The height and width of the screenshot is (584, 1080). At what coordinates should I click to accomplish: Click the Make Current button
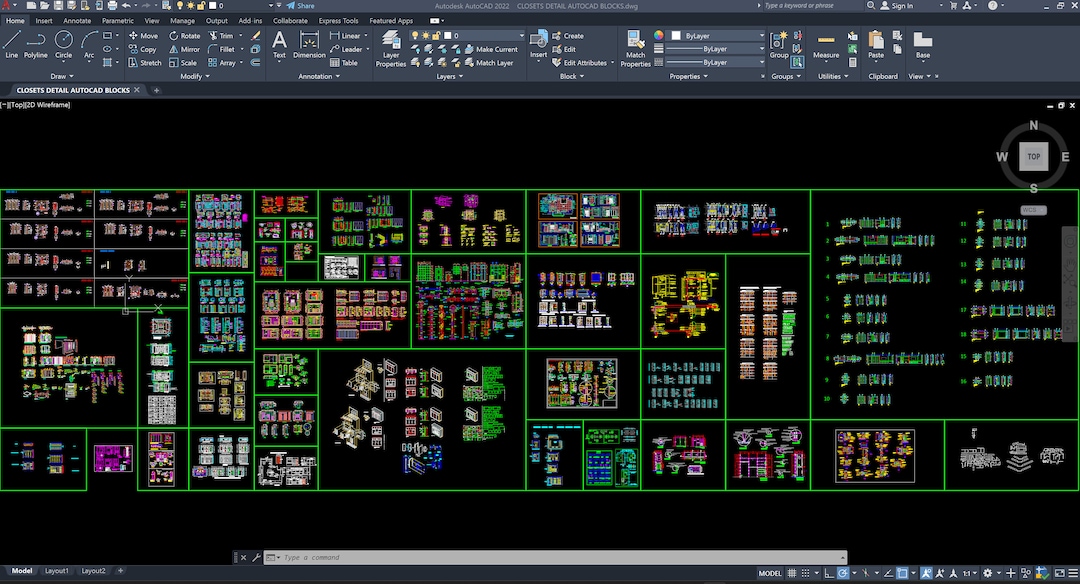495,48
